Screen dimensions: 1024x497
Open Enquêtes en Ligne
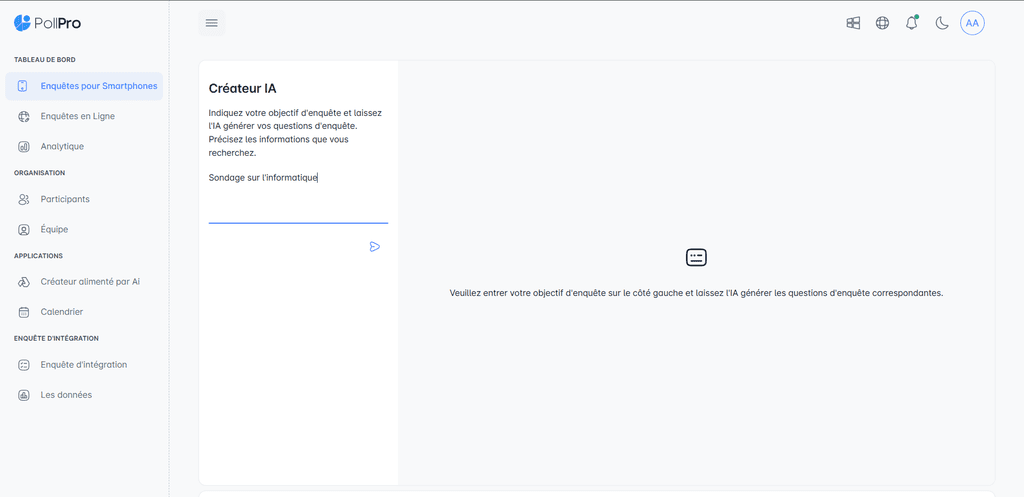coord(77,116)
